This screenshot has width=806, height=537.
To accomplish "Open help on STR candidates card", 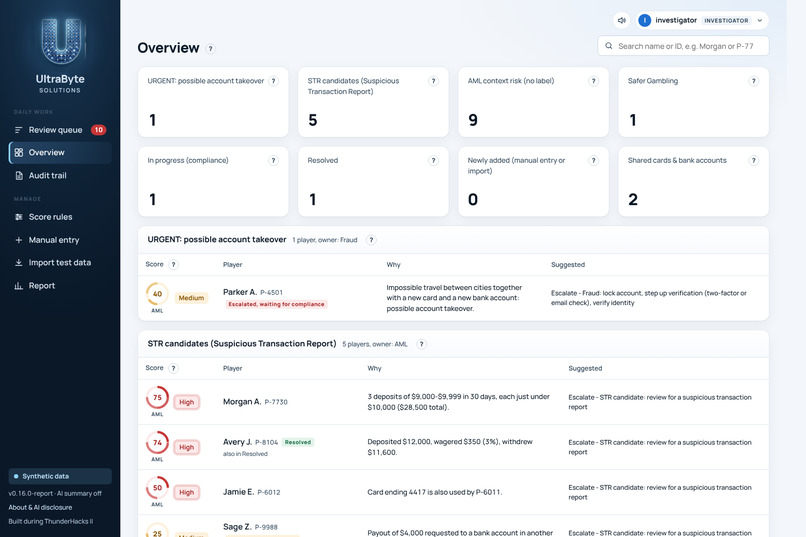I will pyautogui.click(x=433, y=81).
